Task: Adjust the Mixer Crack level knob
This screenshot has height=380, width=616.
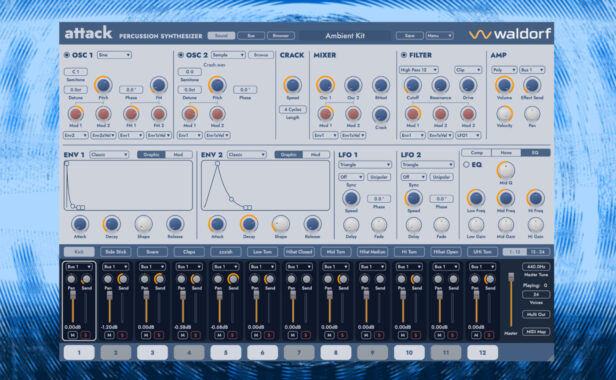Action: [381, 115]
